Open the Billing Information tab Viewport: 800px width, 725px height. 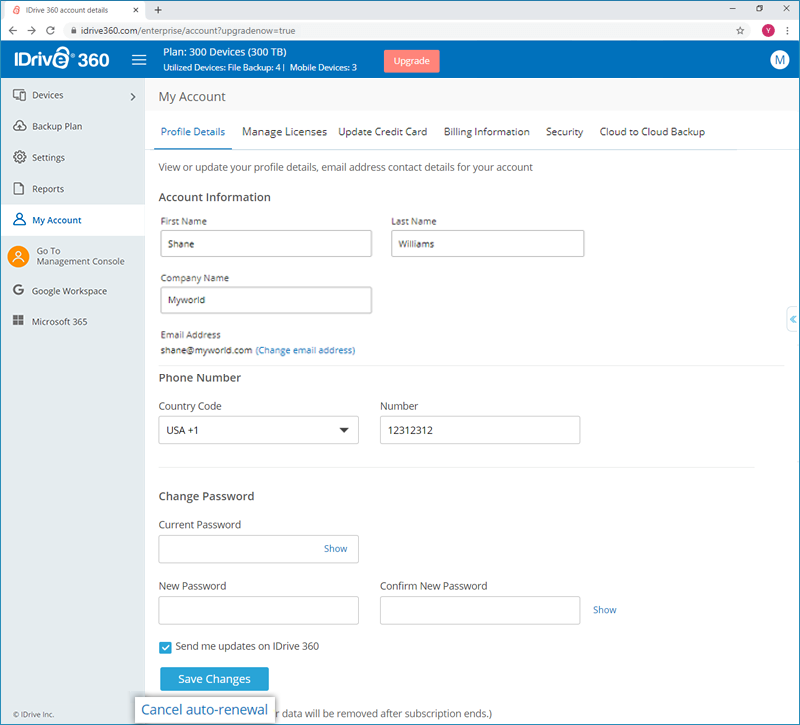(x=486, y=132)
